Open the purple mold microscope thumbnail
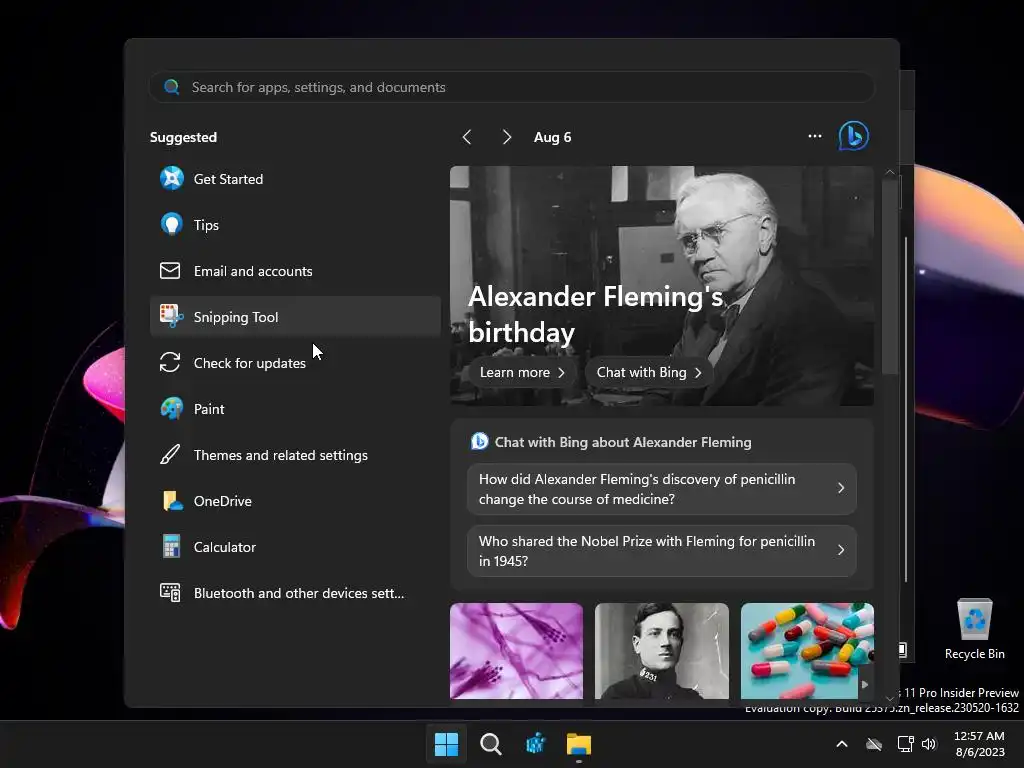1024x768 pixels. 516,650
